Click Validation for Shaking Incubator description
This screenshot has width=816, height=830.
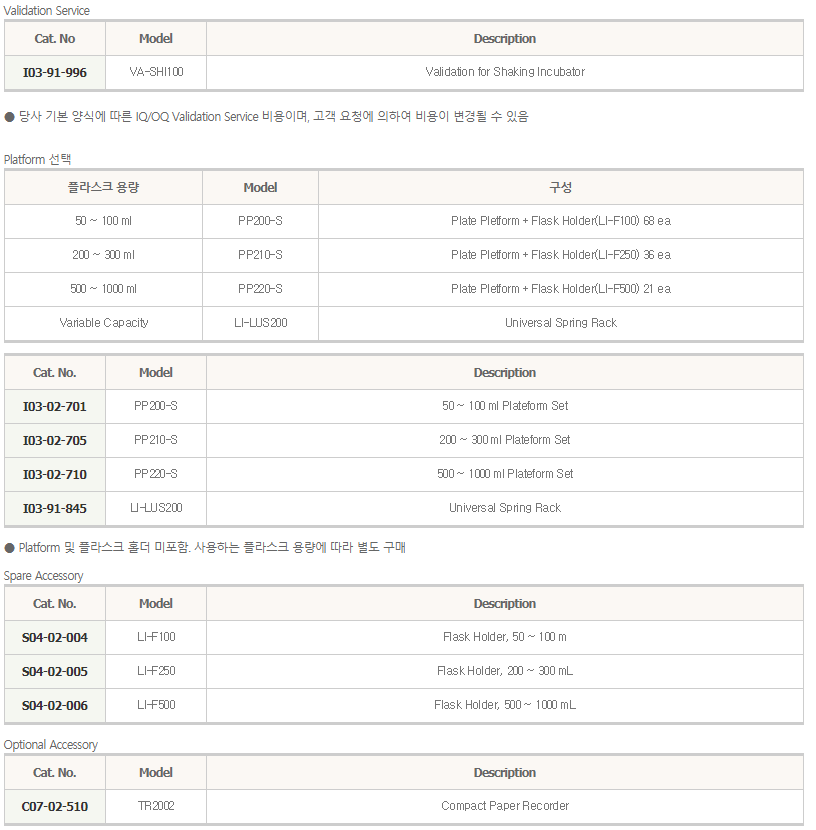click(x=505, y=72)
